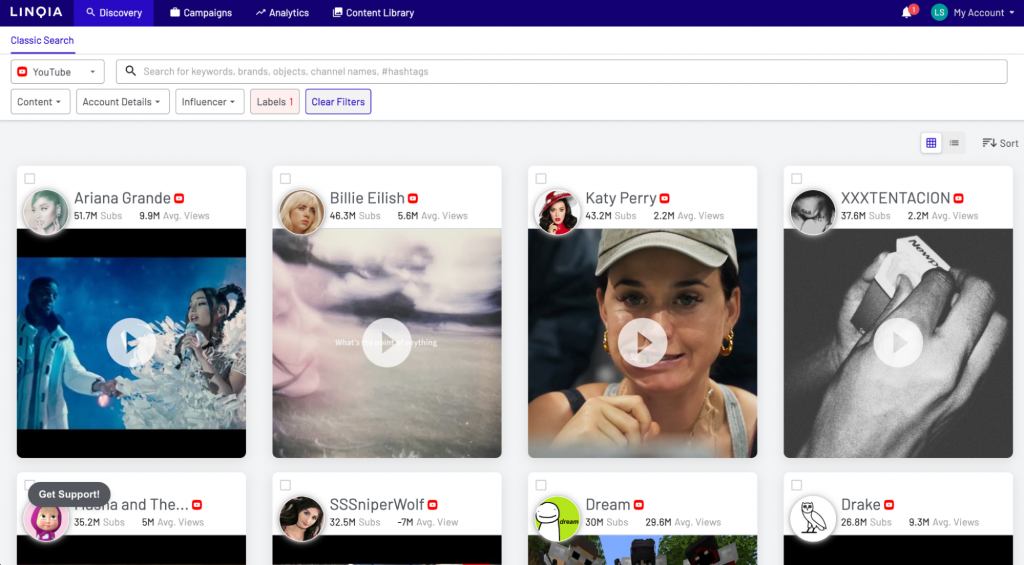Image resolution: width=1024 pixels, height=565 pixels.
Task: Click the search magnifier icon
Action: (131, 71)
